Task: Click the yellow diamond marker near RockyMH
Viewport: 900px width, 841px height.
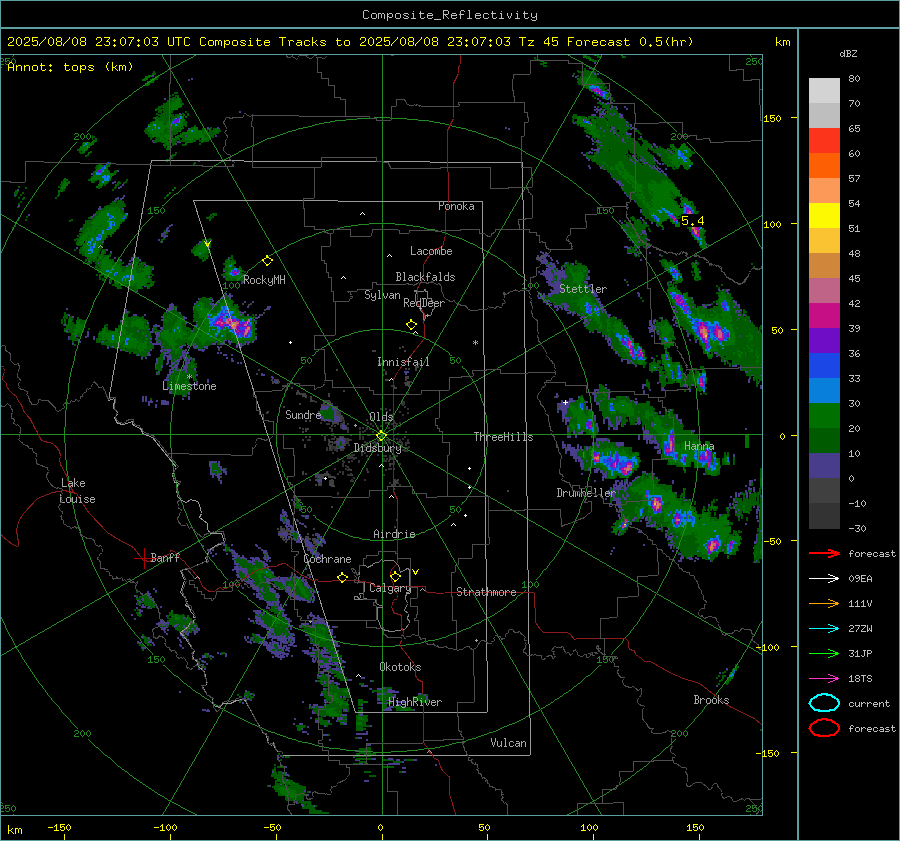Action: 267,261
